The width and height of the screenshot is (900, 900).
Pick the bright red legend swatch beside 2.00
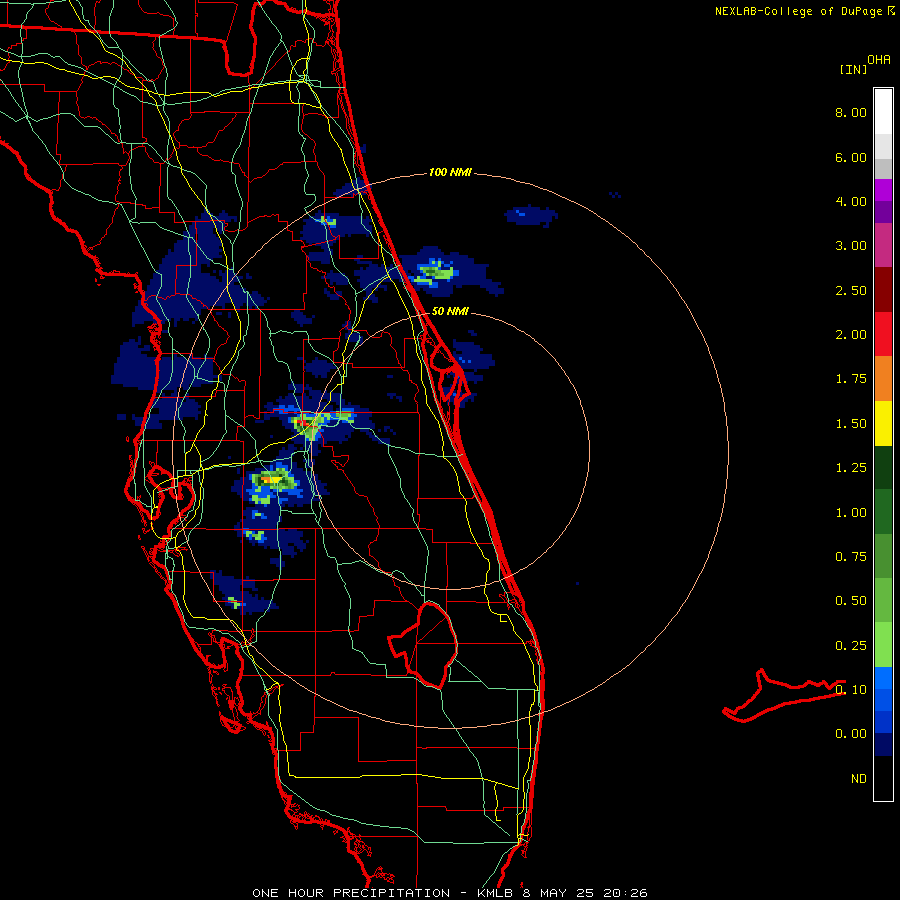point(883,335)
